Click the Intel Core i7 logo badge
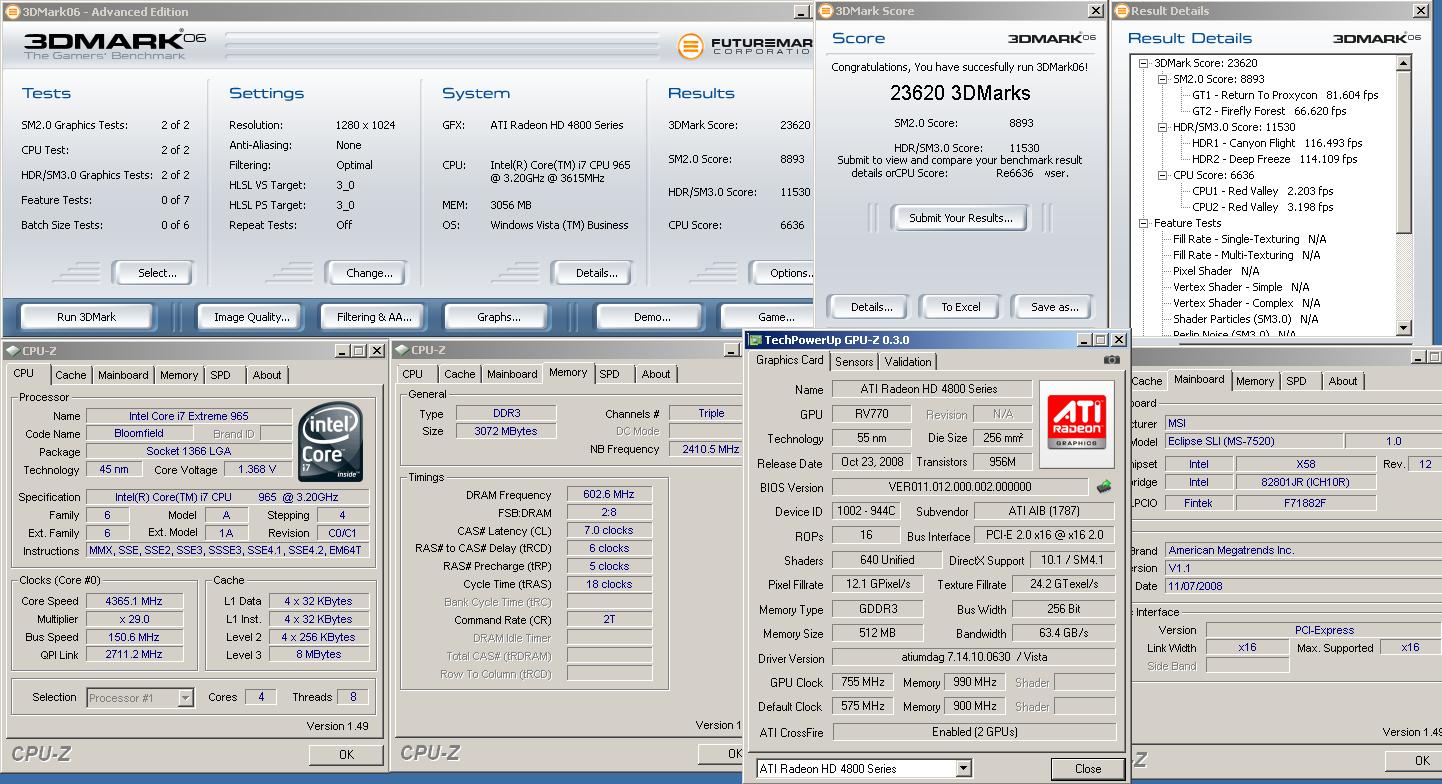This screenshot has width=1442, height=784. [x=330, y=441]
